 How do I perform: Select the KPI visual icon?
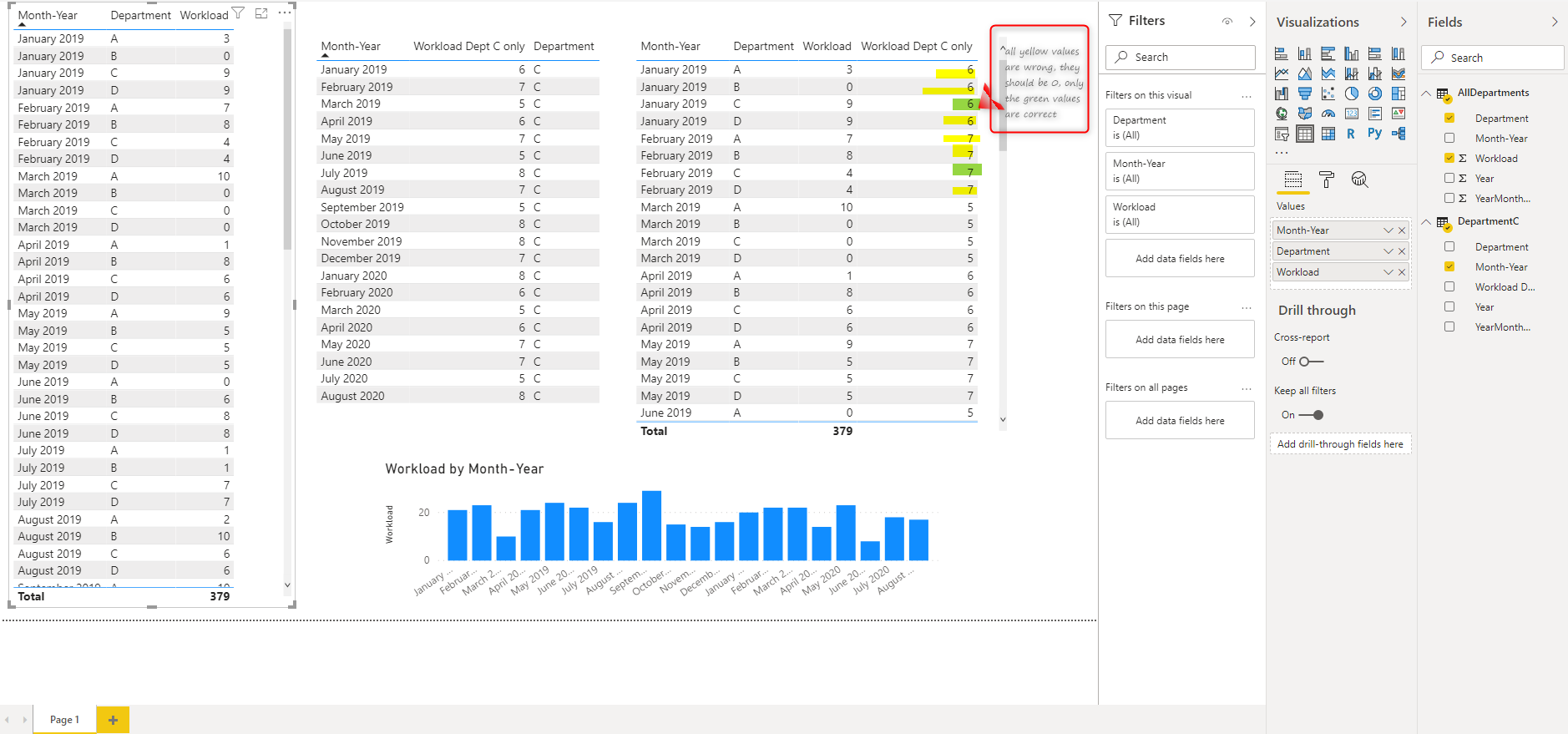[x=1398, y=114]
